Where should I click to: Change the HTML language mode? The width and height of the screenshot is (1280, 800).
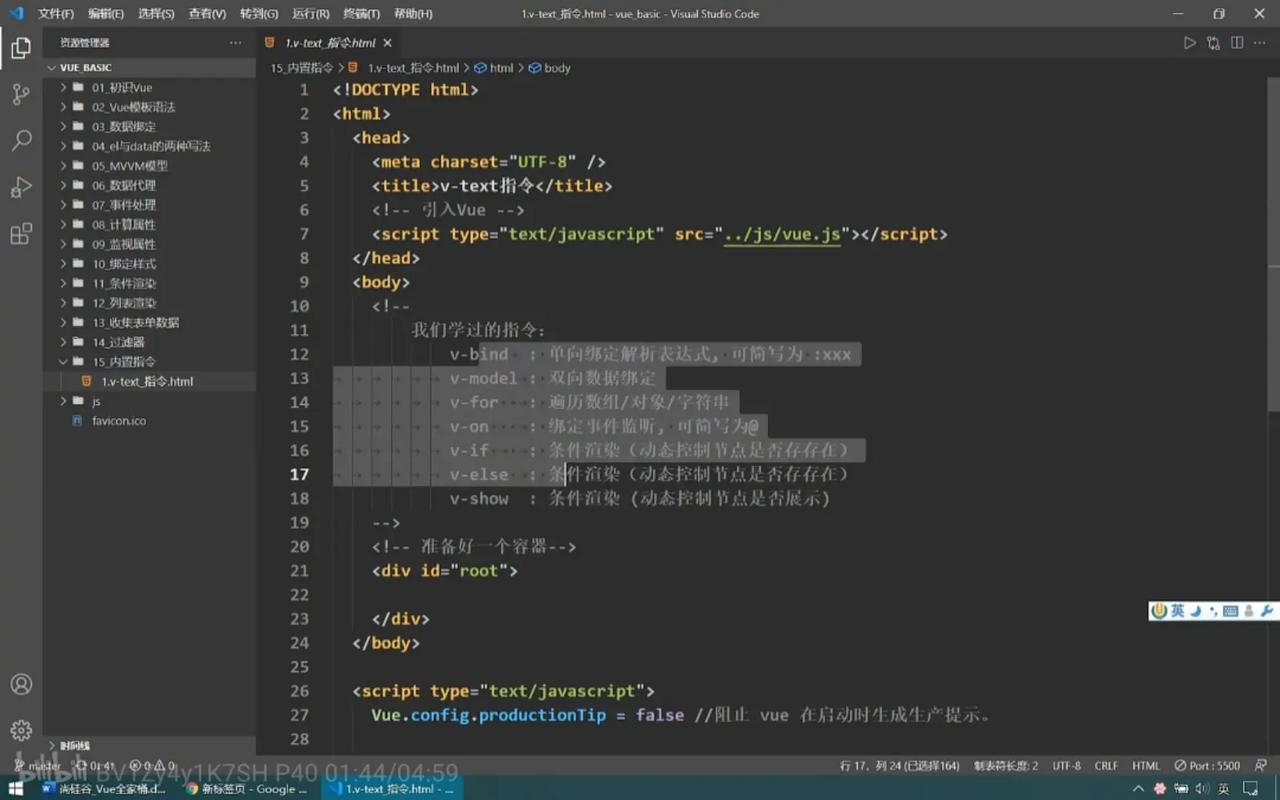[1146, 766]
